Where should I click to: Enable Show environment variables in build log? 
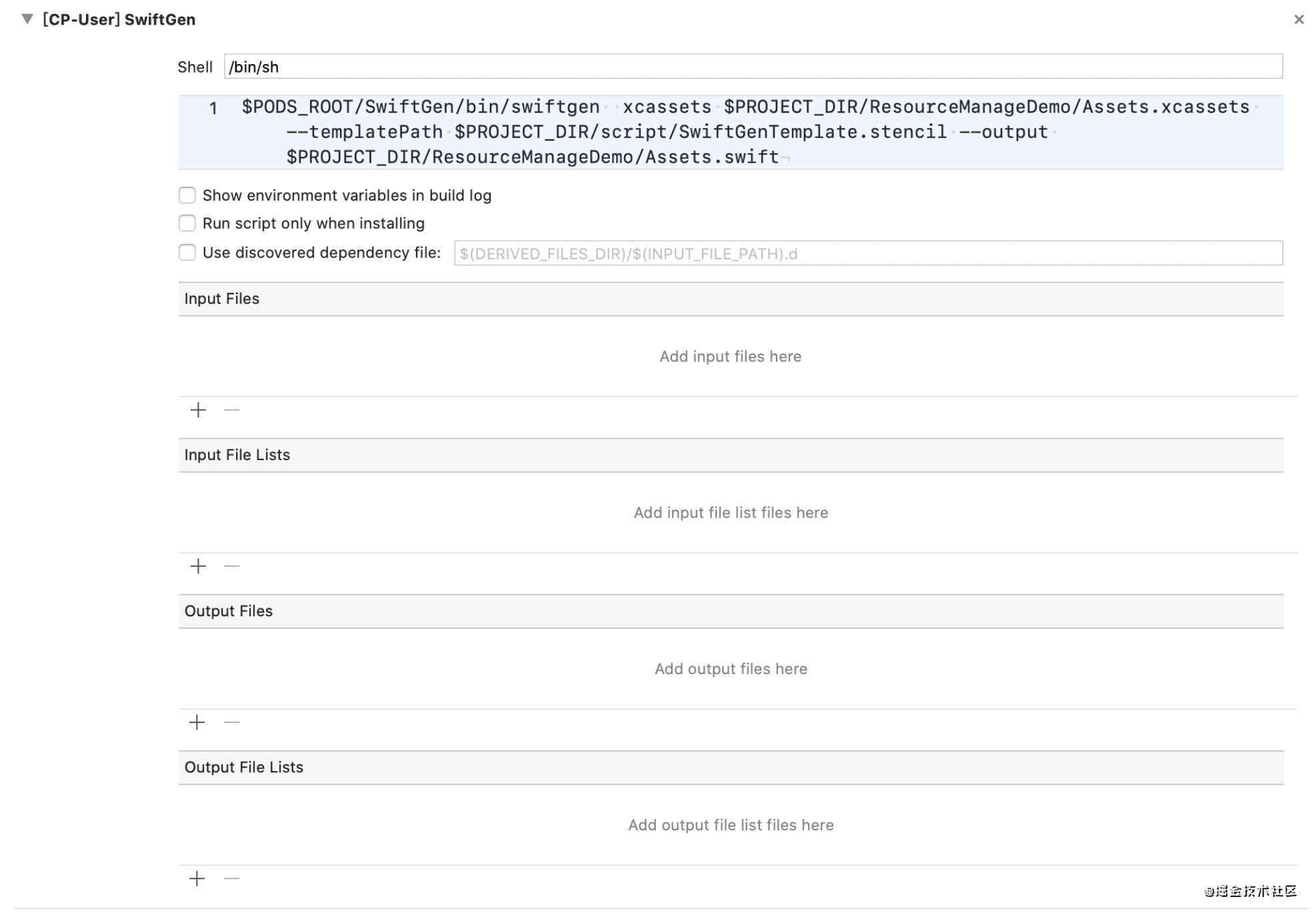187,195
